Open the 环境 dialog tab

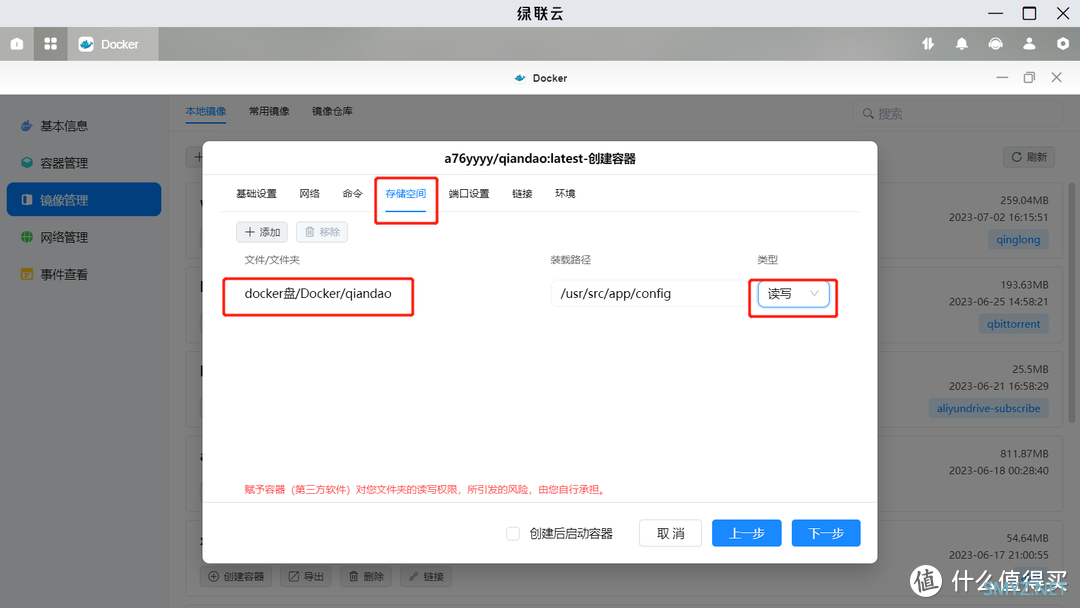click(x=565, y=194)
